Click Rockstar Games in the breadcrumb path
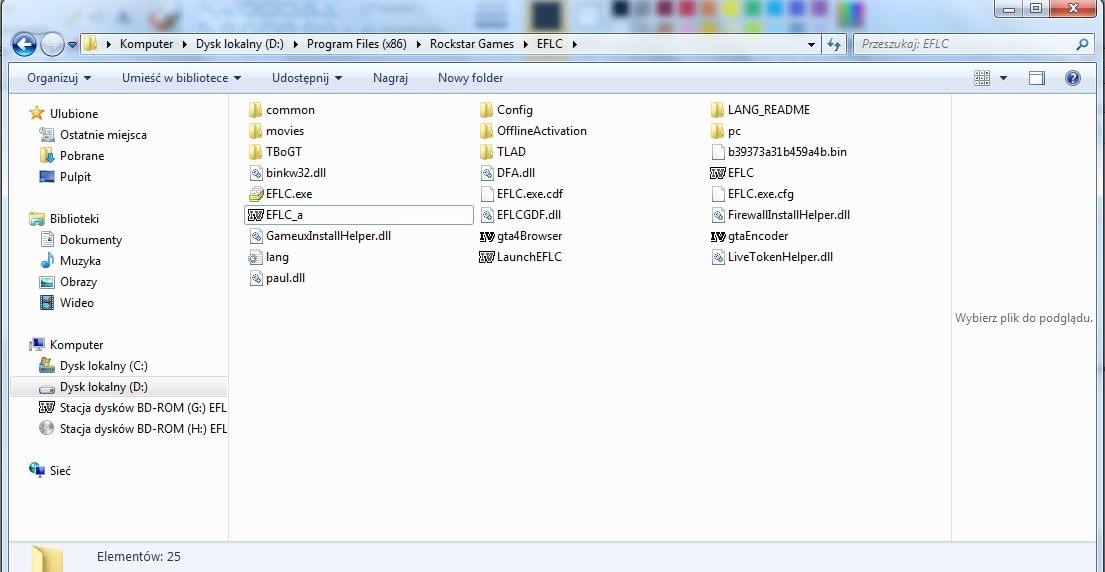This screenshot has width=1105, height=572. click(471, 44)
